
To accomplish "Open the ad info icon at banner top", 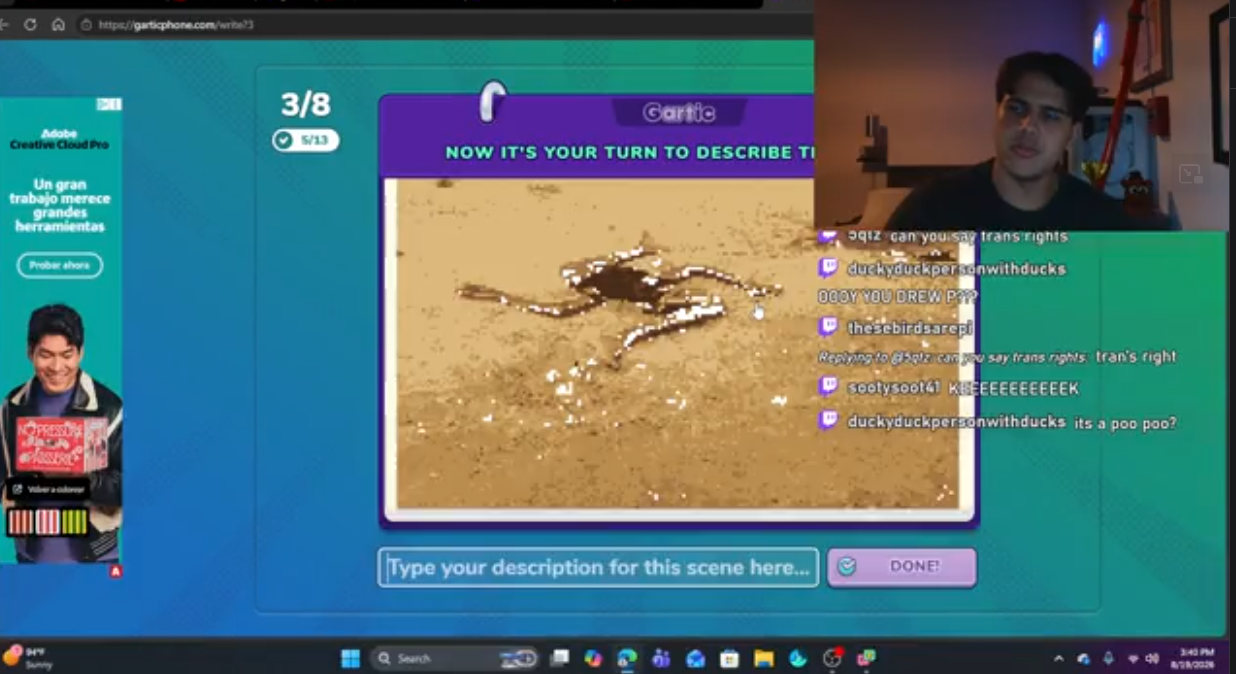I will [x=109, y=104].
